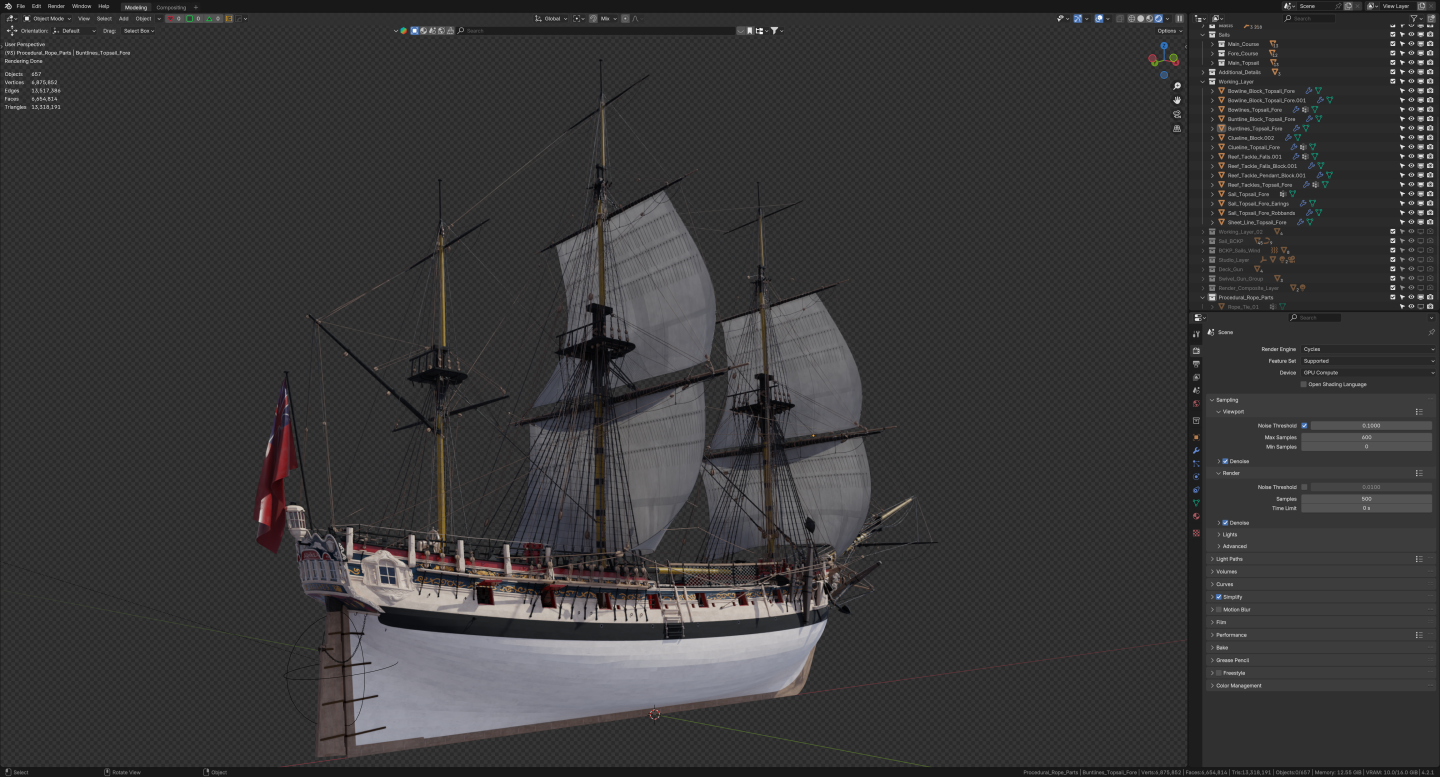Open the Device dropdown showing GPU Compute
Screen dimensions: 1440x777
point(1367,372)
